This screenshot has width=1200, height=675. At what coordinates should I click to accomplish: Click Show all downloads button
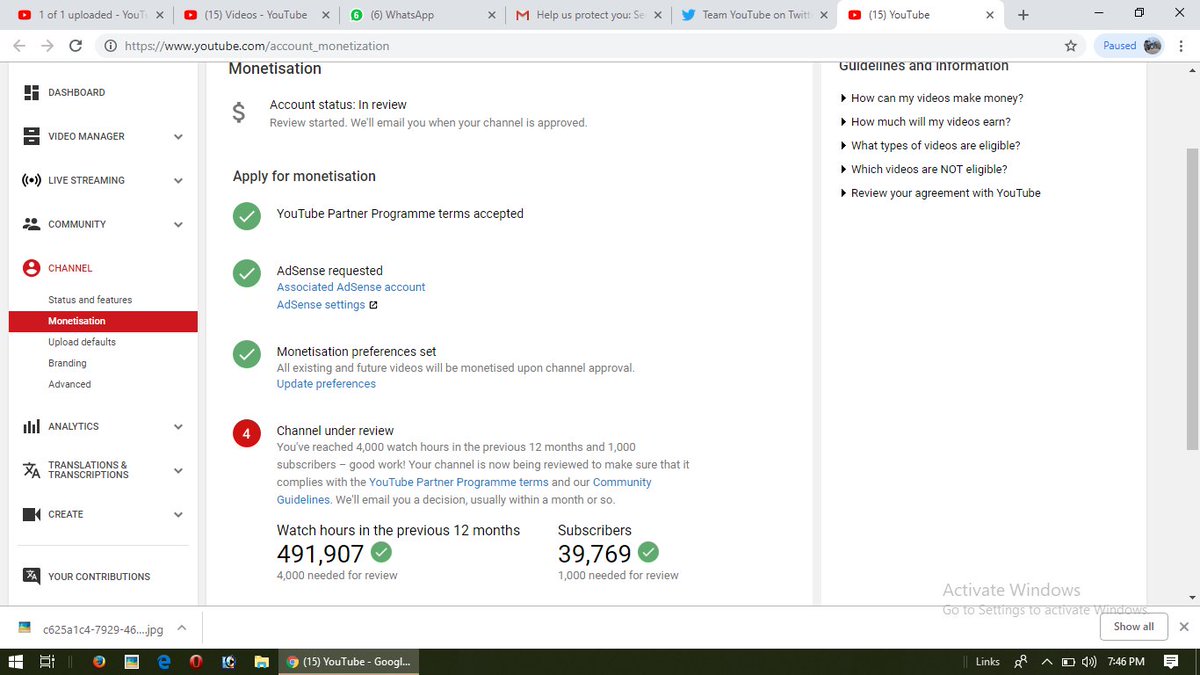coord(1133,627)
